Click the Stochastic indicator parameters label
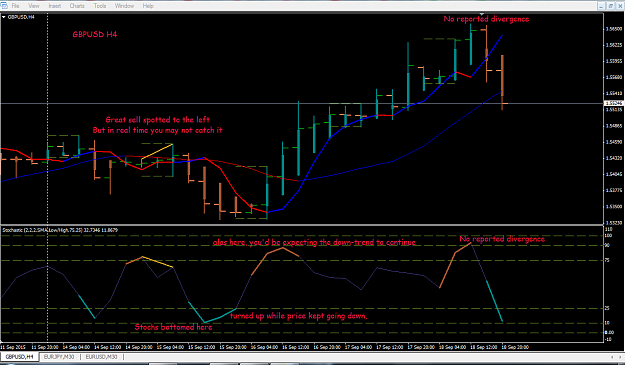Screen dimensions: 625x365 tap(60, 230)
